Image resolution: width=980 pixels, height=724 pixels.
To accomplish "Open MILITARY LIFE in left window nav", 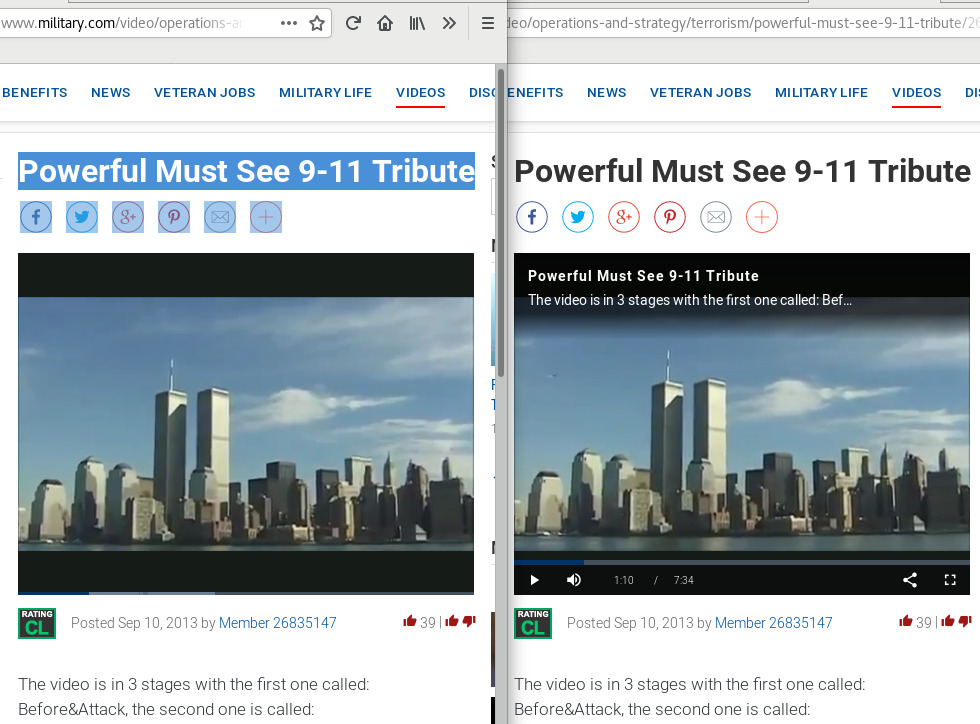I will tap(325, 93).
